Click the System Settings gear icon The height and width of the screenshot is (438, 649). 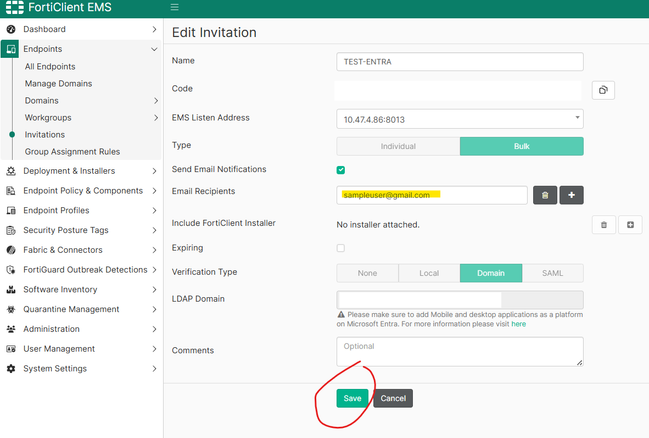(x=11, y=368)
